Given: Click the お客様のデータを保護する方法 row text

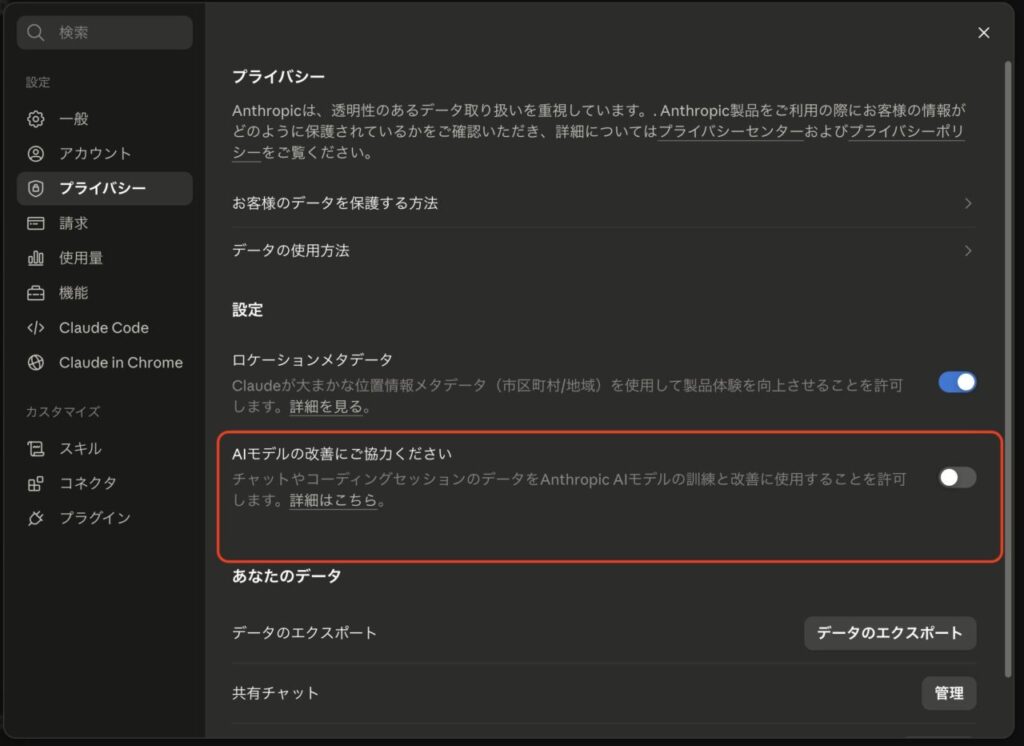Looking at the screenshot, I should [335, 203].
